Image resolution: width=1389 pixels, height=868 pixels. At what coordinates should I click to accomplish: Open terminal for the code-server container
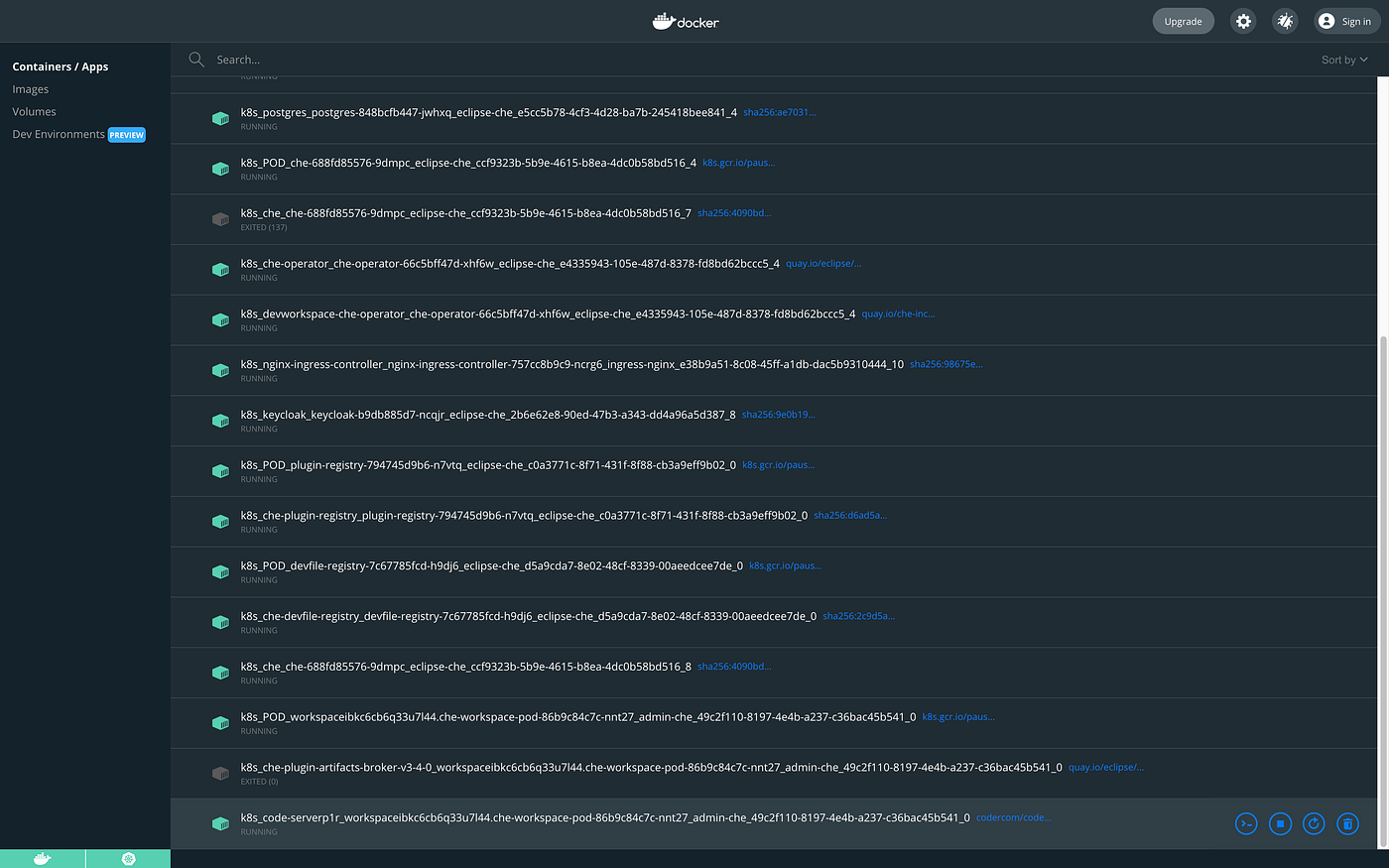(1246, 823)
